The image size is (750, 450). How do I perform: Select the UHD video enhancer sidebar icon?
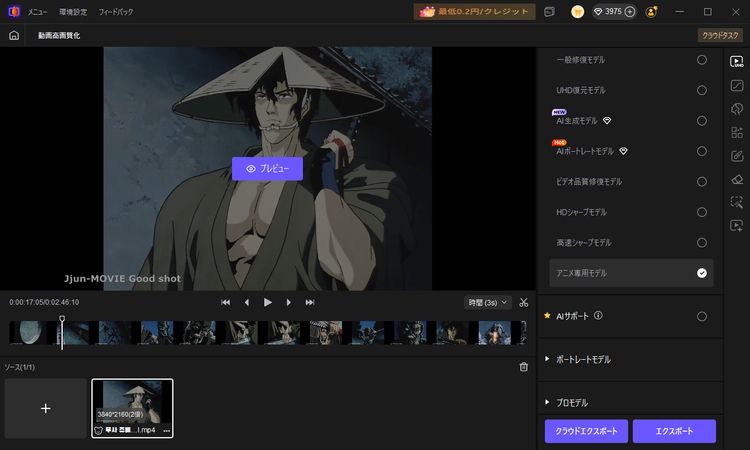coord(737,61)
